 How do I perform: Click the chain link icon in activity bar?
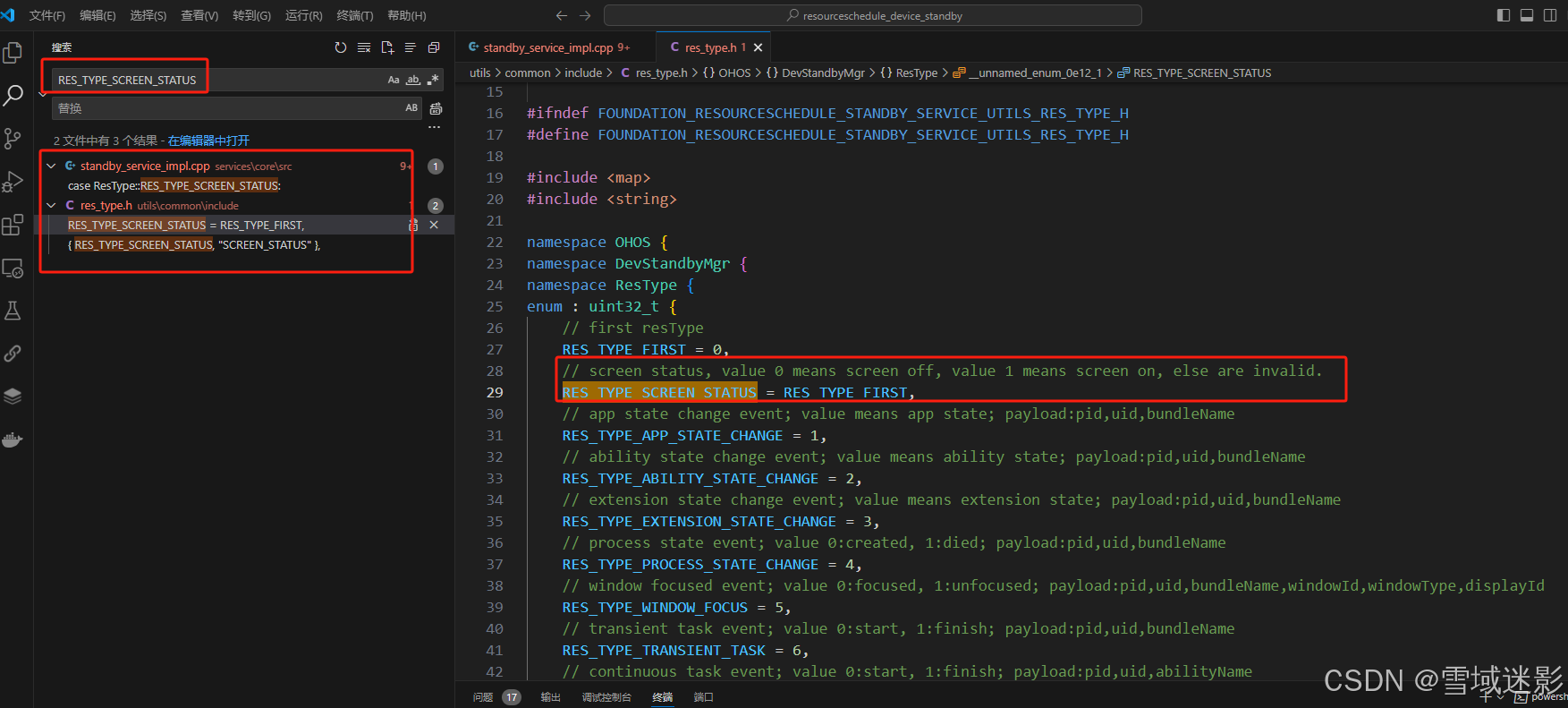pyautogui.click(x=13, y=354)
